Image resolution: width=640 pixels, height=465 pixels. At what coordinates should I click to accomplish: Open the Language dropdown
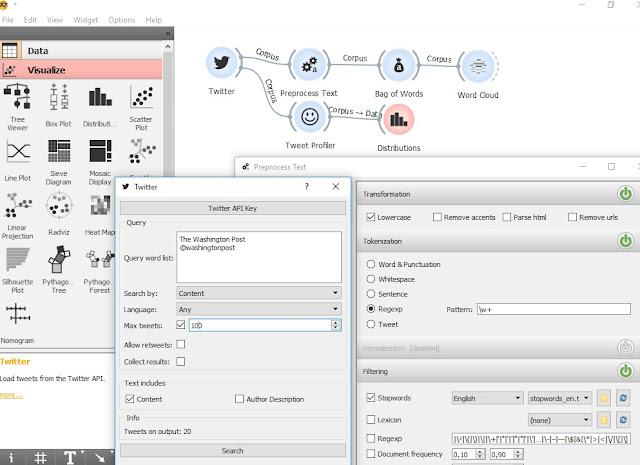click(259, 309)
